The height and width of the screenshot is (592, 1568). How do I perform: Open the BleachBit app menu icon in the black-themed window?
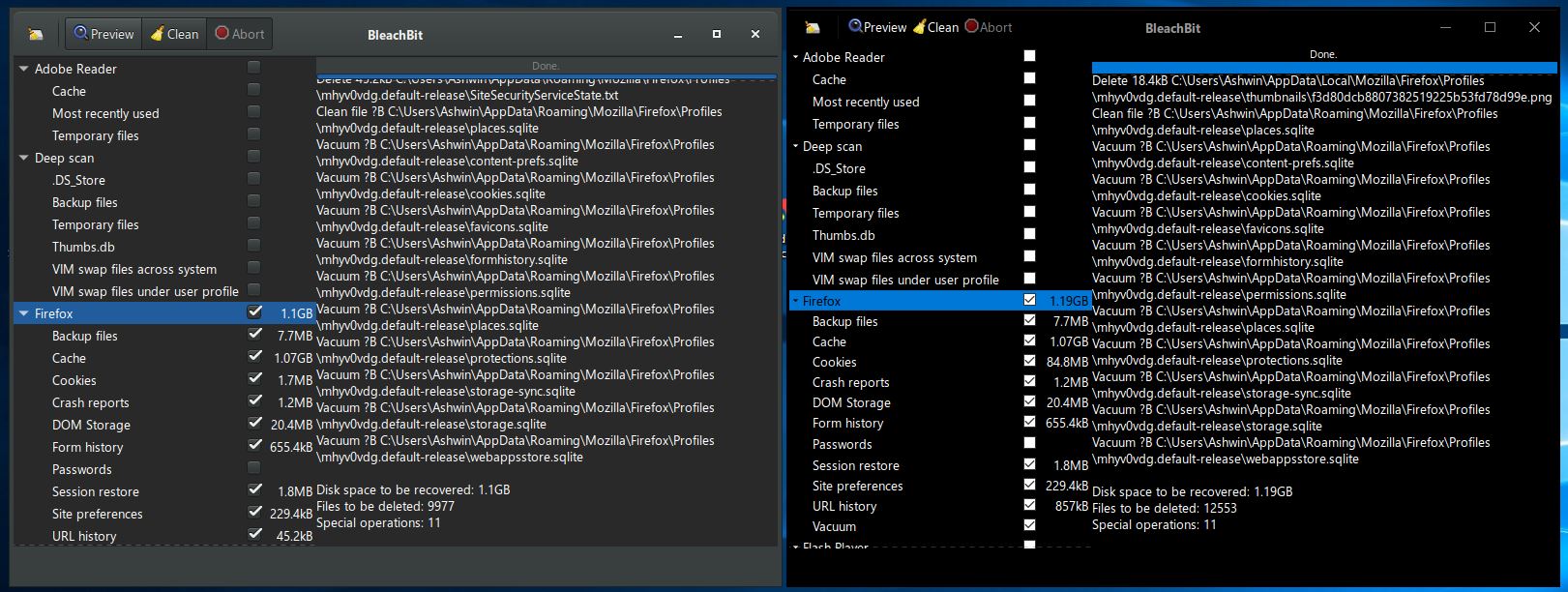click(813, 27)
